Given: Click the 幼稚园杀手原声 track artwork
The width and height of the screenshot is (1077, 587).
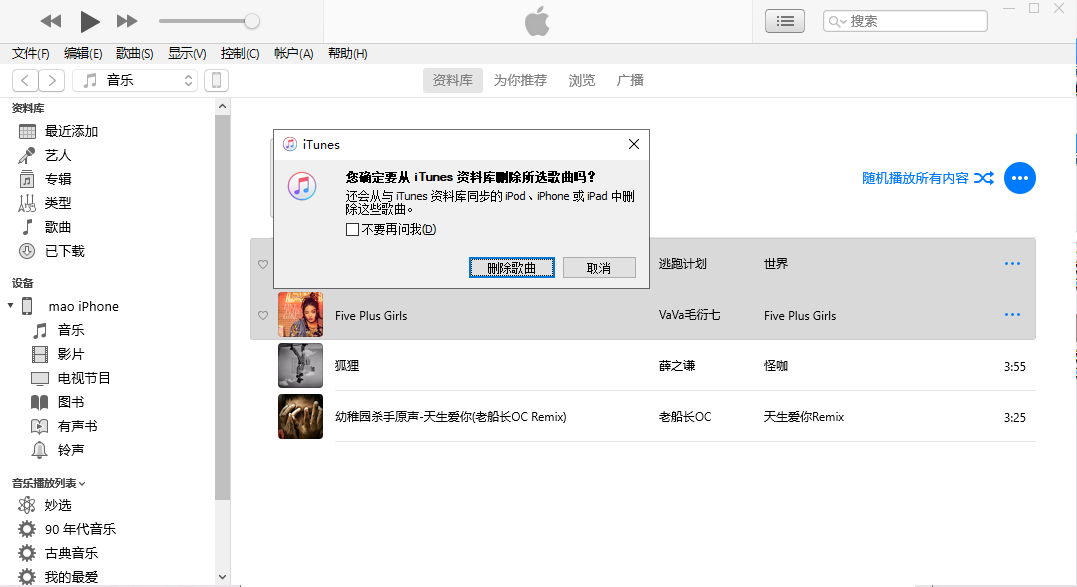Looking at the screenshot, I should pyautogui.click(x=300, y=417).
